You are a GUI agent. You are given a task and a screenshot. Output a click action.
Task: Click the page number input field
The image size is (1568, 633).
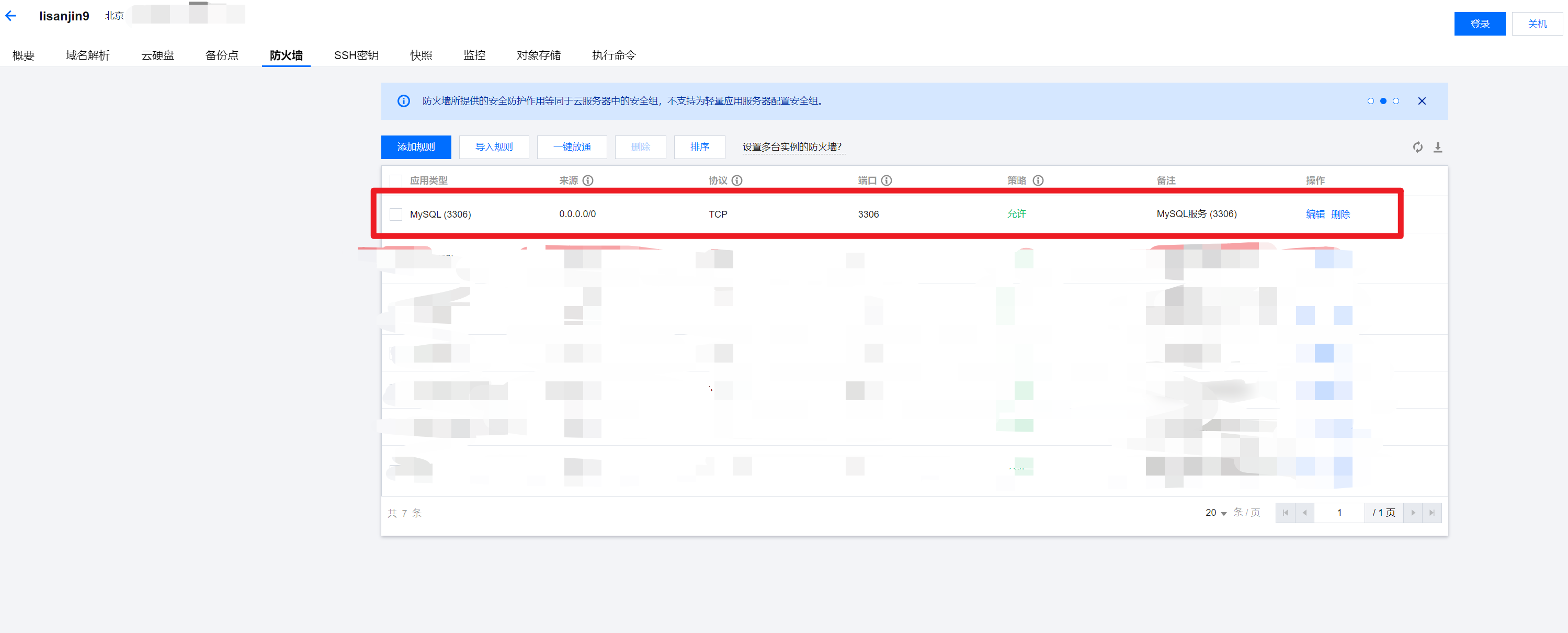click(1339, 513)
